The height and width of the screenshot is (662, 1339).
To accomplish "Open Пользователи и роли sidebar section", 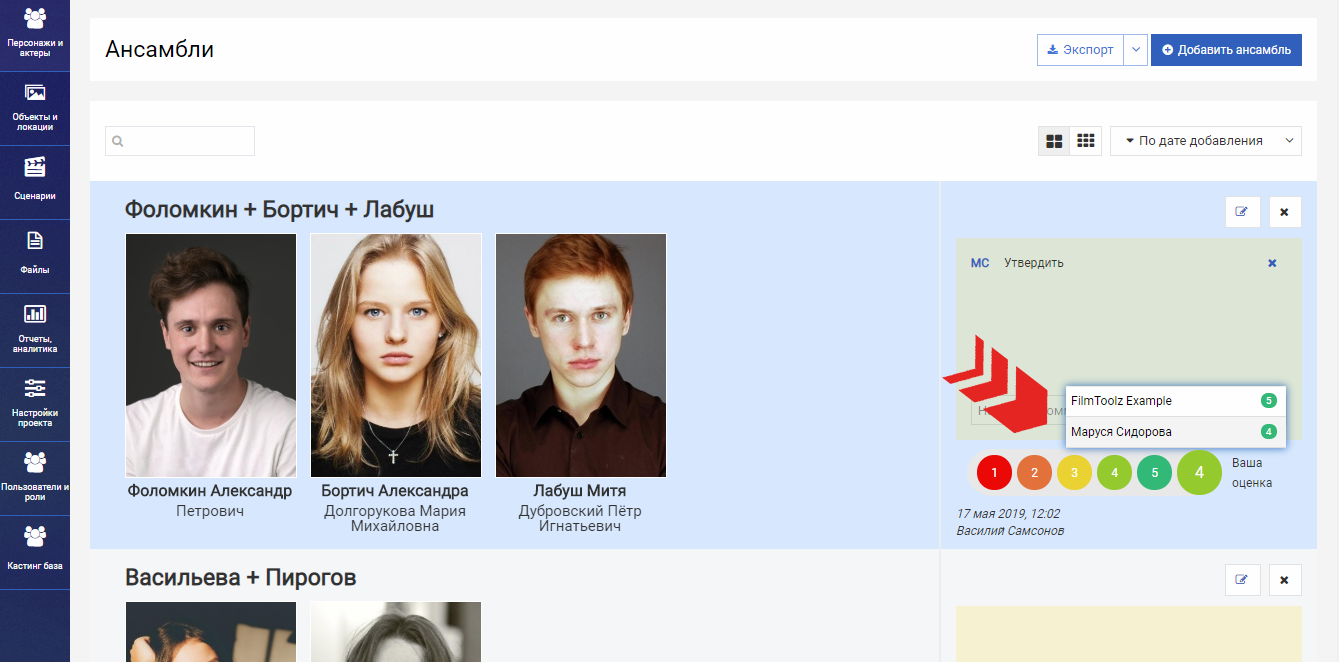I will coord(35,479).
